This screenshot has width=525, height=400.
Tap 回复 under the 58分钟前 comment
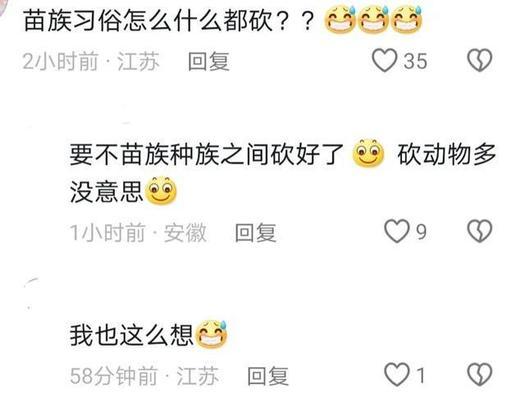[268, 376]
